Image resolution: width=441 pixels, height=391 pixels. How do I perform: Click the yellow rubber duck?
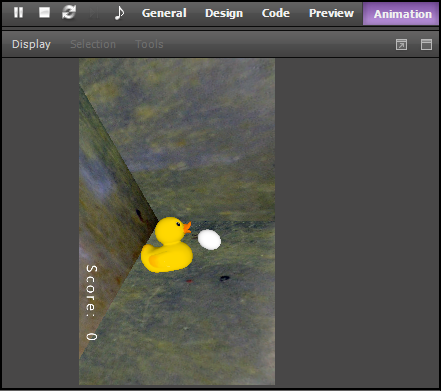coord(167,245)
